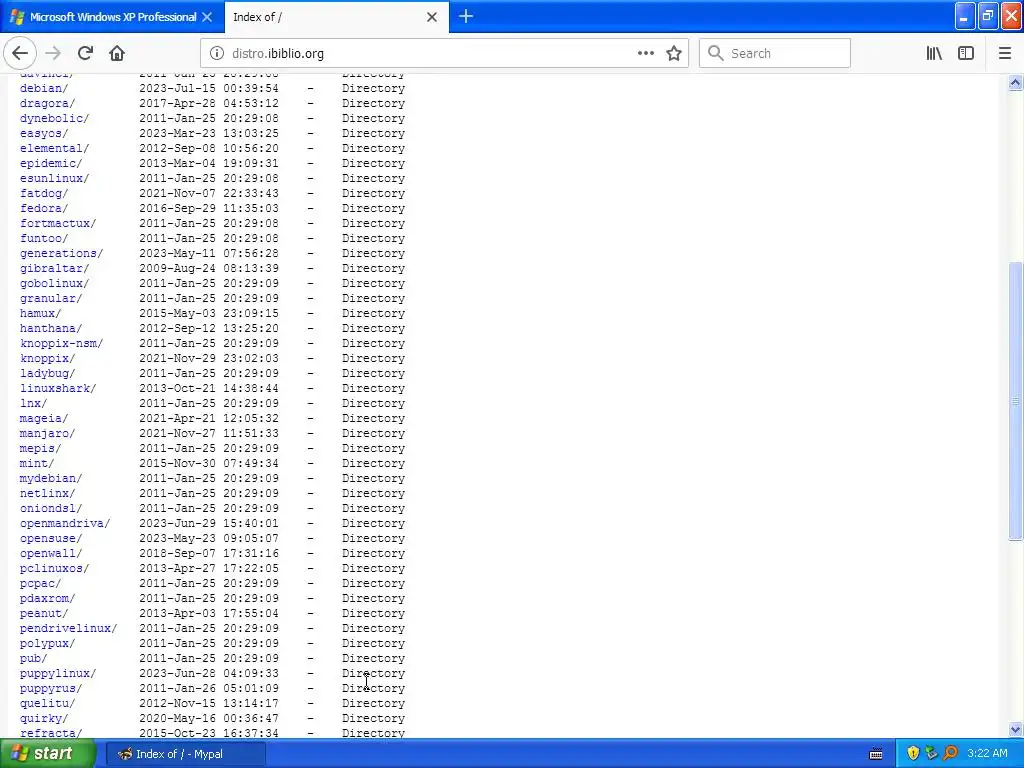Select the 'Index of /' tab
This screenshot has width=1024, height=768.
click(336, 17)
